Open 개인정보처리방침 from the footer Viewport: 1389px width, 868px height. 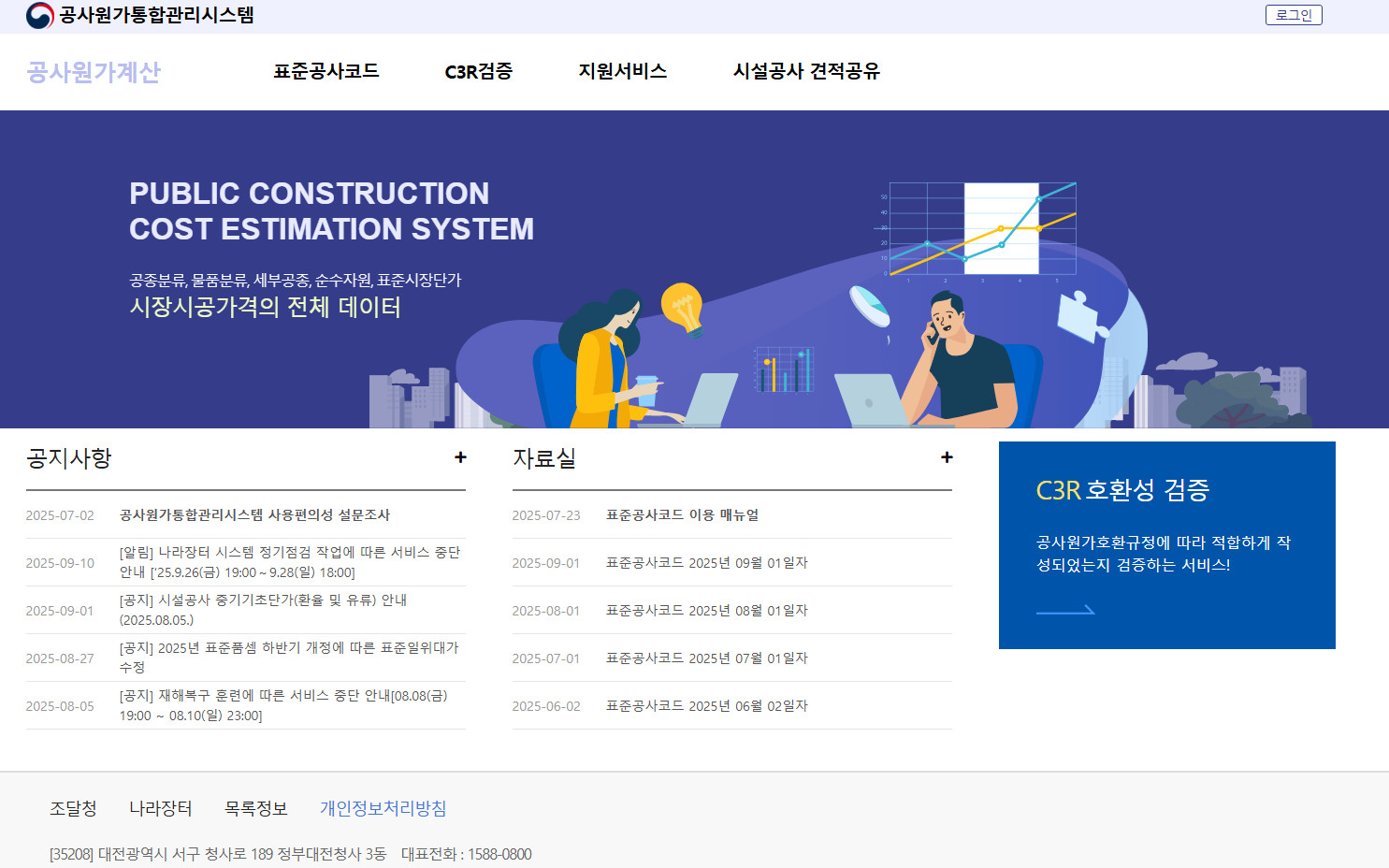point(382,807)
